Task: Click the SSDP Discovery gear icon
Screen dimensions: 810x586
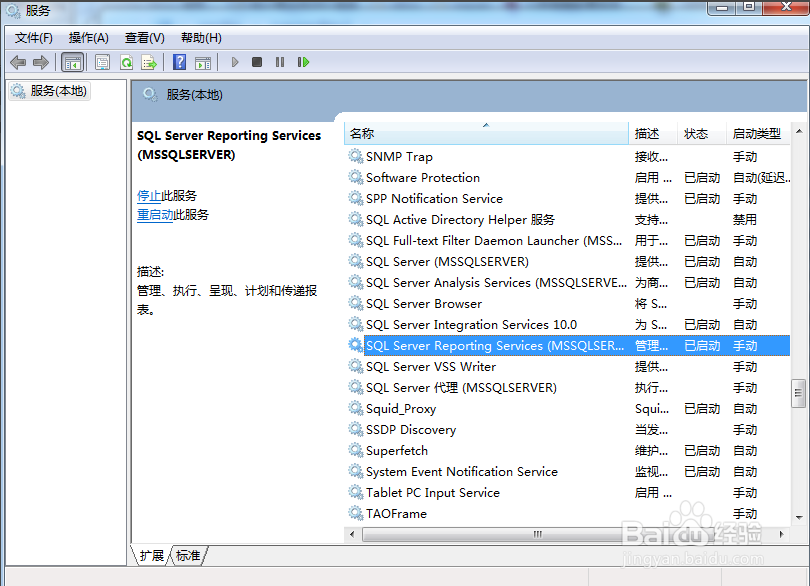Action: coord(355,429)
